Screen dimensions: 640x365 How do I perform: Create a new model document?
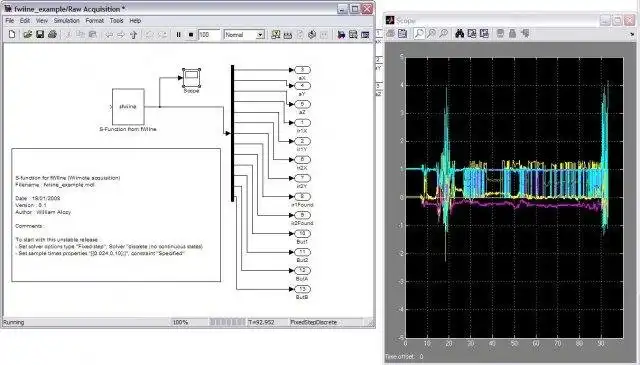12,35
